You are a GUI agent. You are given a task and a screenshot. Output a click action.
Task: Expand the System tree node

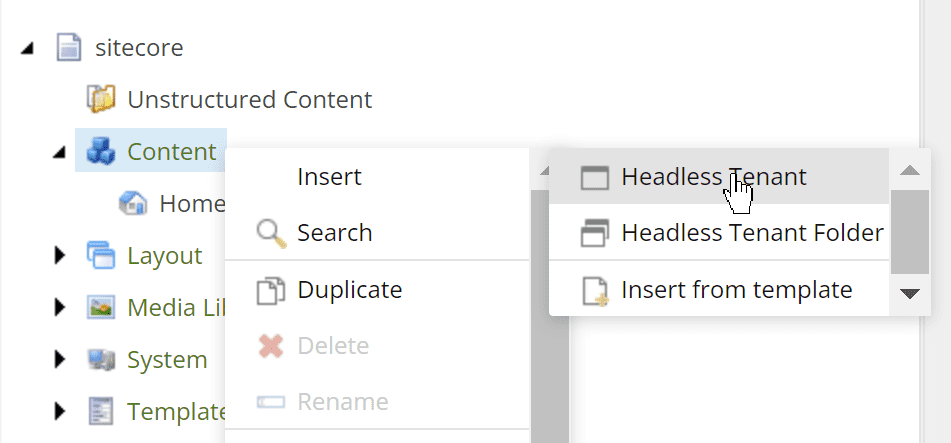tap(60, 360)
